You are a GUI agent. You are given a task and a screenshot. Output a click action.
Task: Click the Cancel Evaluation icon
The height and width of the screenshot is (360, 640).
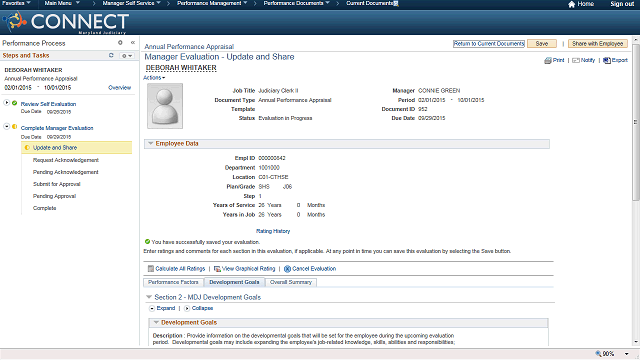(x=287, y=269)
